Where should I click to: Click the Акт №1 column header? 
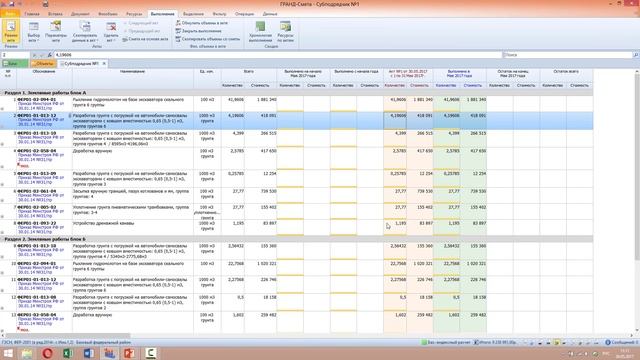click(408, 73)
